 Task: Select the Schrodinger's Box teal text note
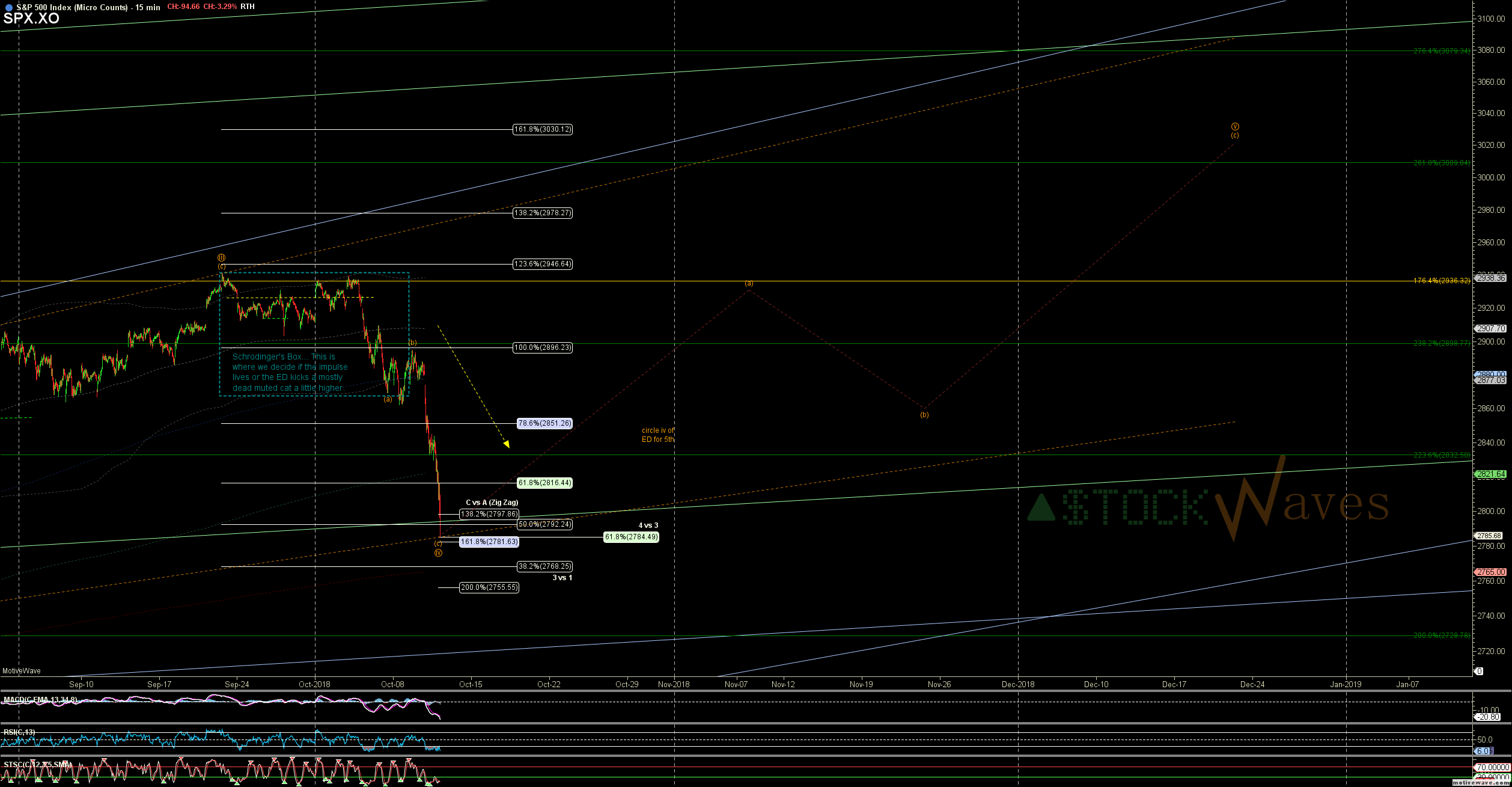(290, 372)
